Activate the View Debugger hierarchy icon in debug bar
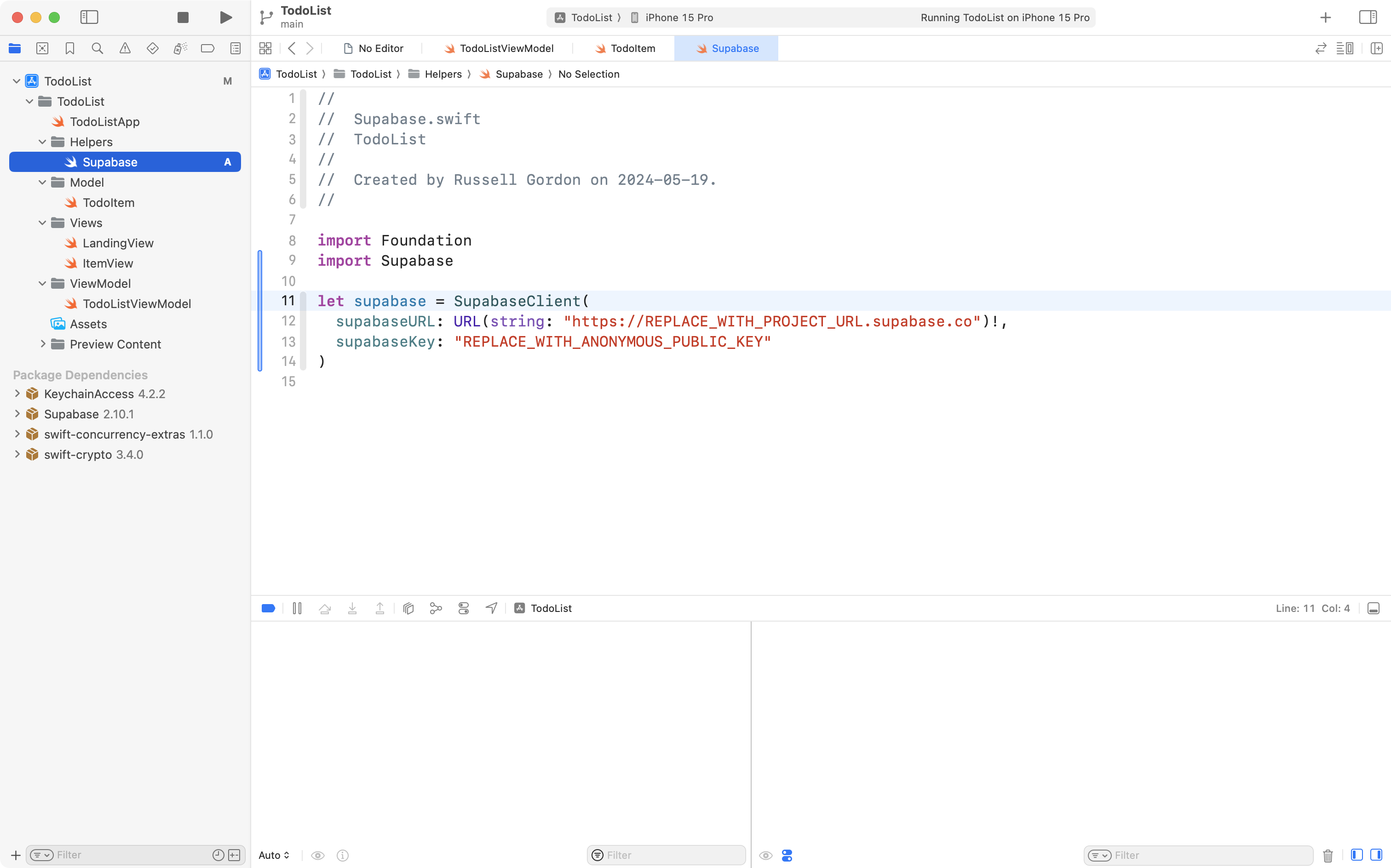The image size is (1391, 868). click(x=408, y=608)
